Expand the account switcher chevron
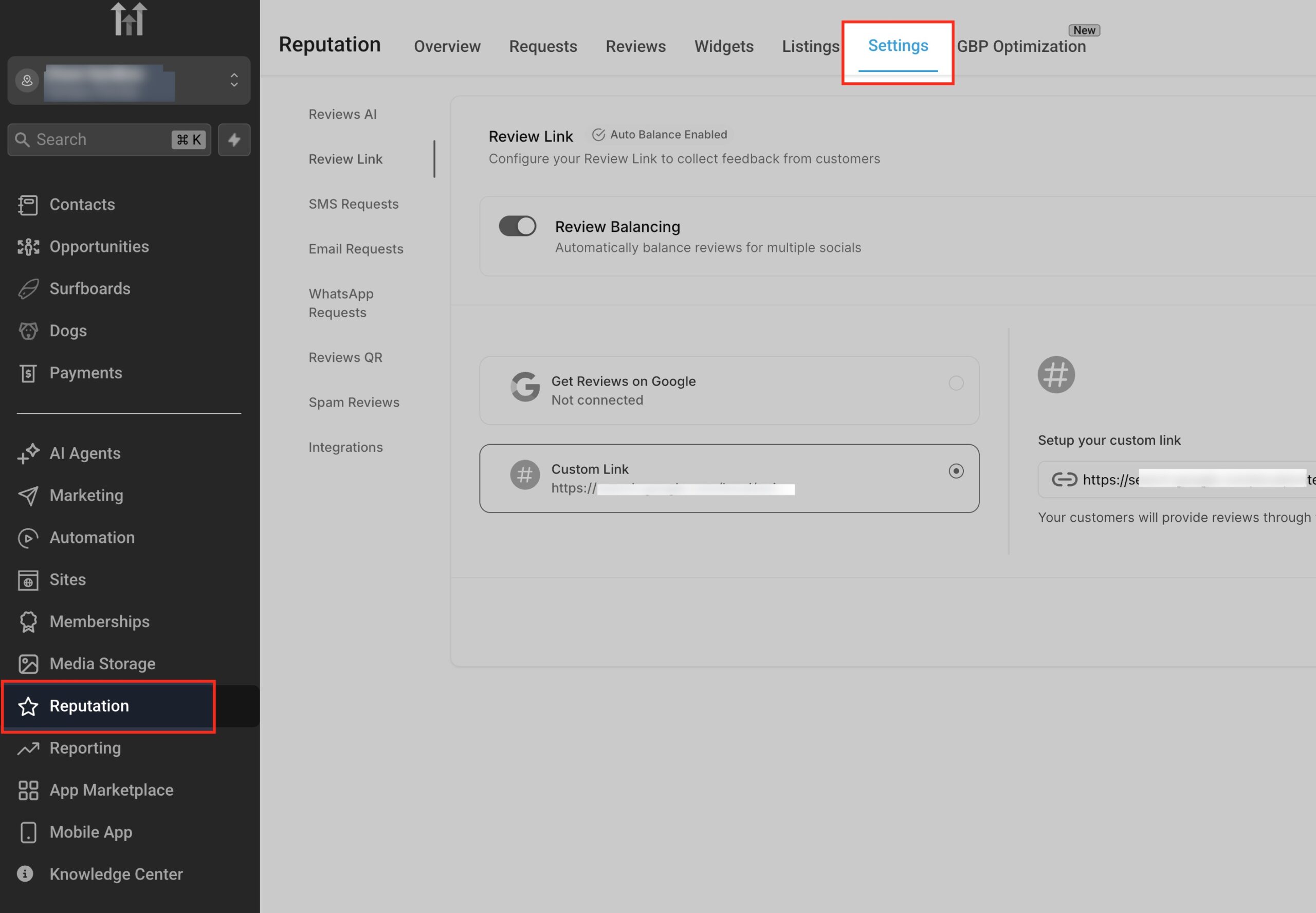This screenshot has width=1316, height=913. 234,81
